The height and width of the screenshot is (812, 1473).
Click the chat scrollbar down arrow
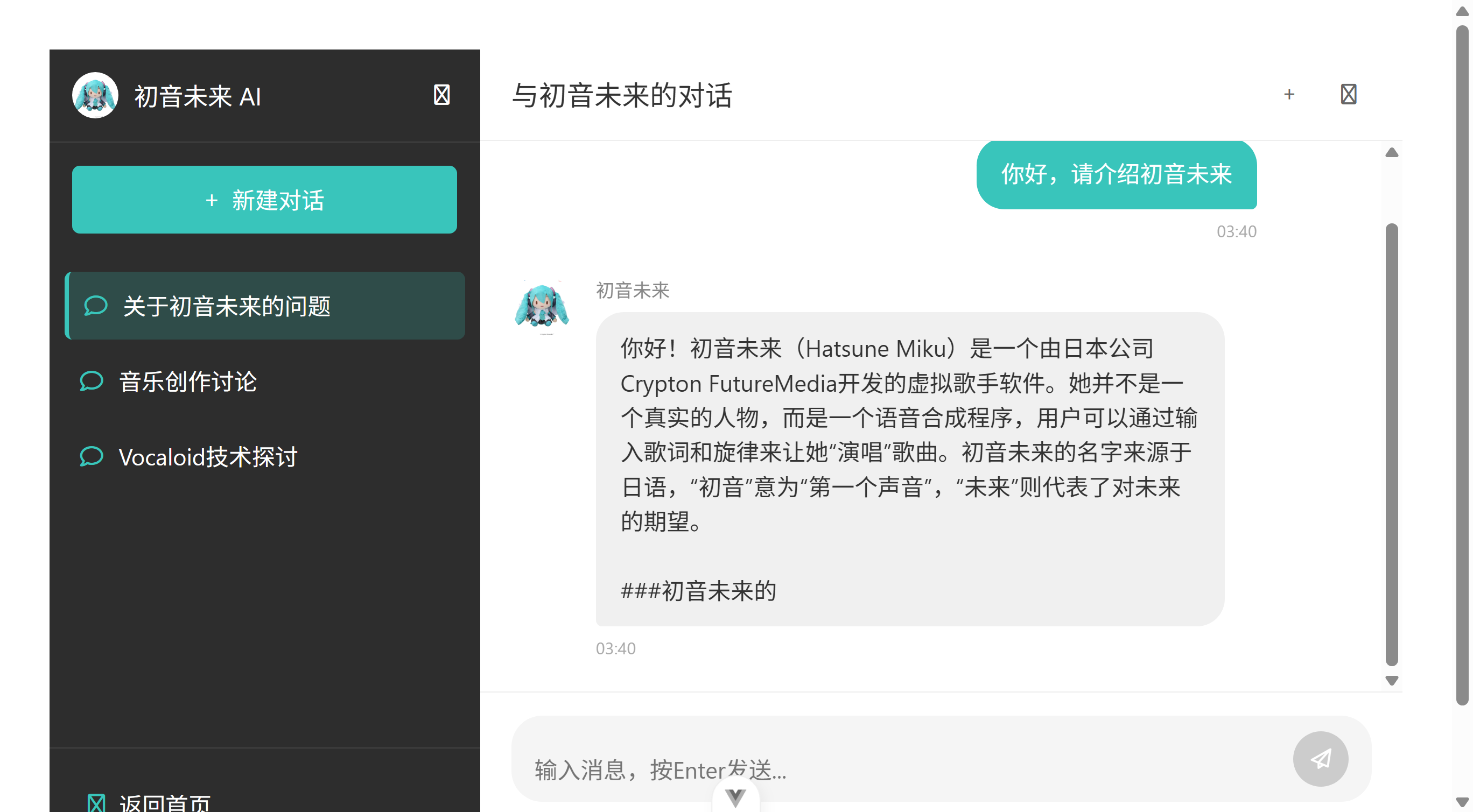1392,680
